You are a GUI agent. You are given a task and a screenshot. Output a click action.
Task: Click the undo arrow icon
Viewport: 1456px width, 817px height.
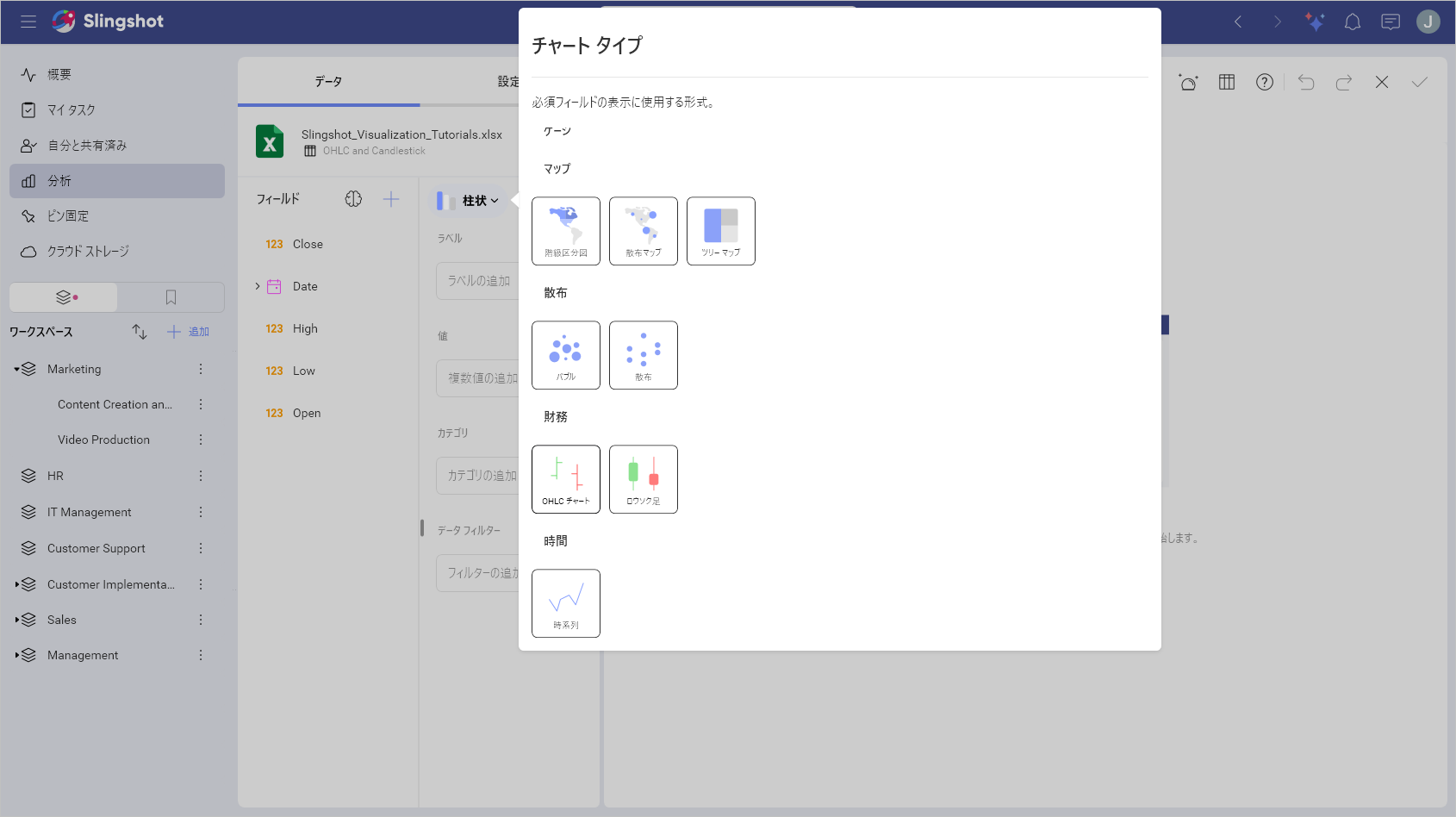click(1306, 82)
